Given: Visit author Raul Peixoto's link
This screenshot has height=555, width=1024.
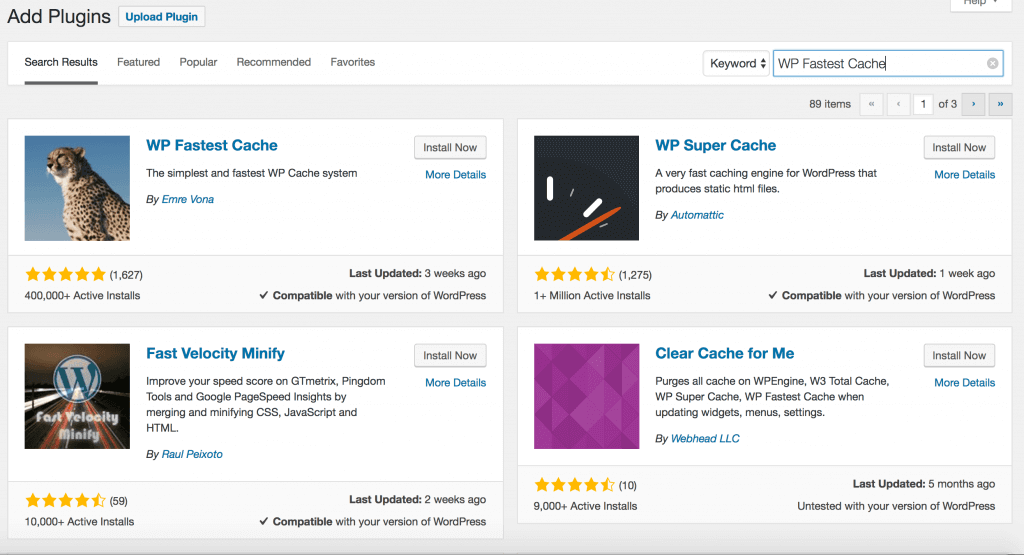Looking at the screenshot, I should [x=192, y=454].
